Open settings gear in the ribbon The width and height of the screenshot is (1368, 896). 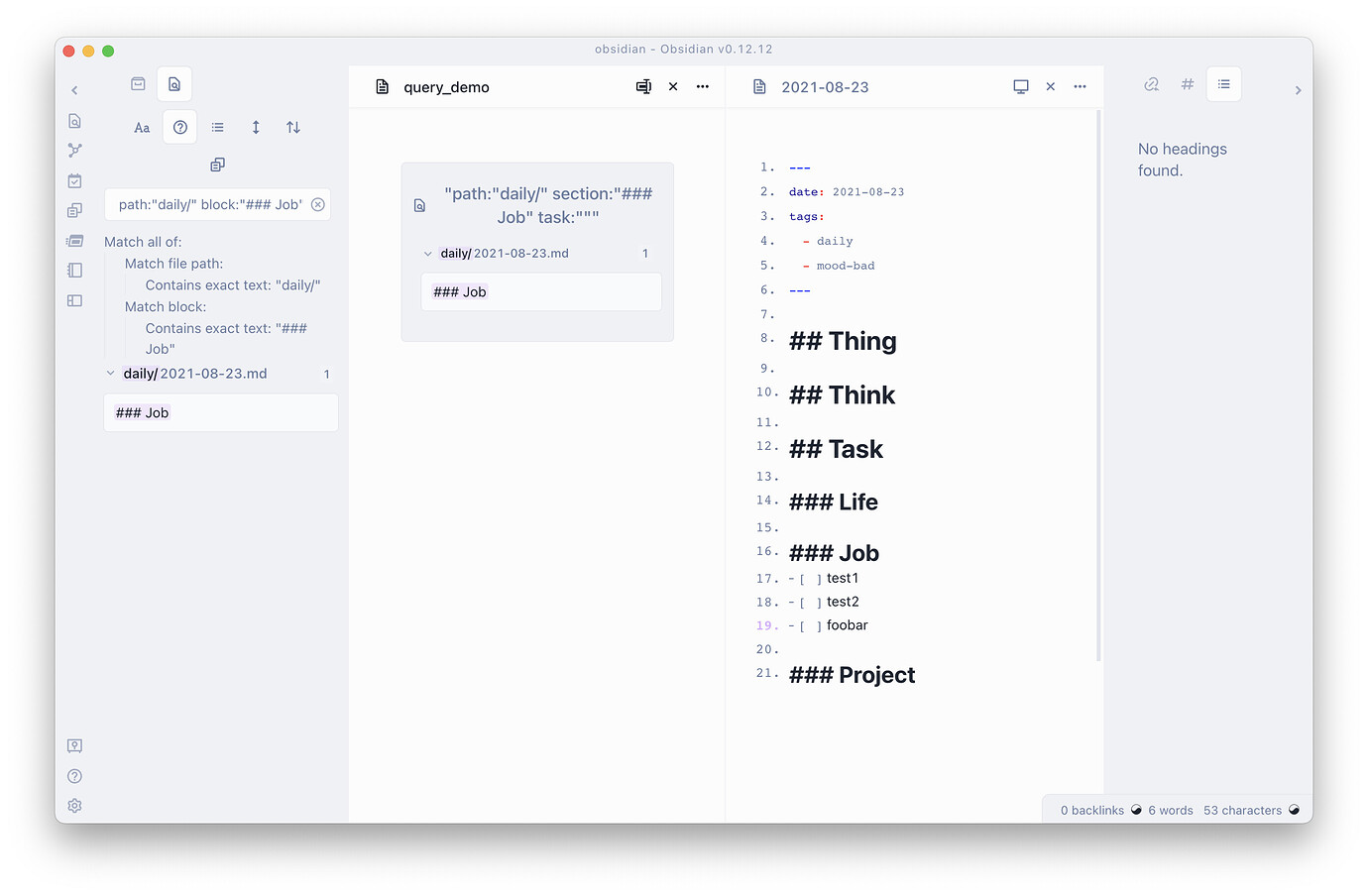[x=74, y=806]
